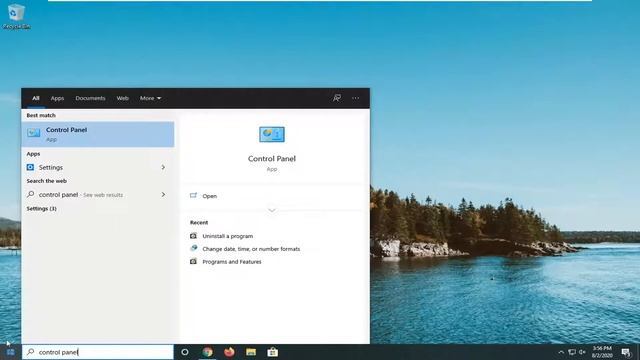640x360 pixels.
Task: Open control panel web results entry
Action: coord(98,195)
